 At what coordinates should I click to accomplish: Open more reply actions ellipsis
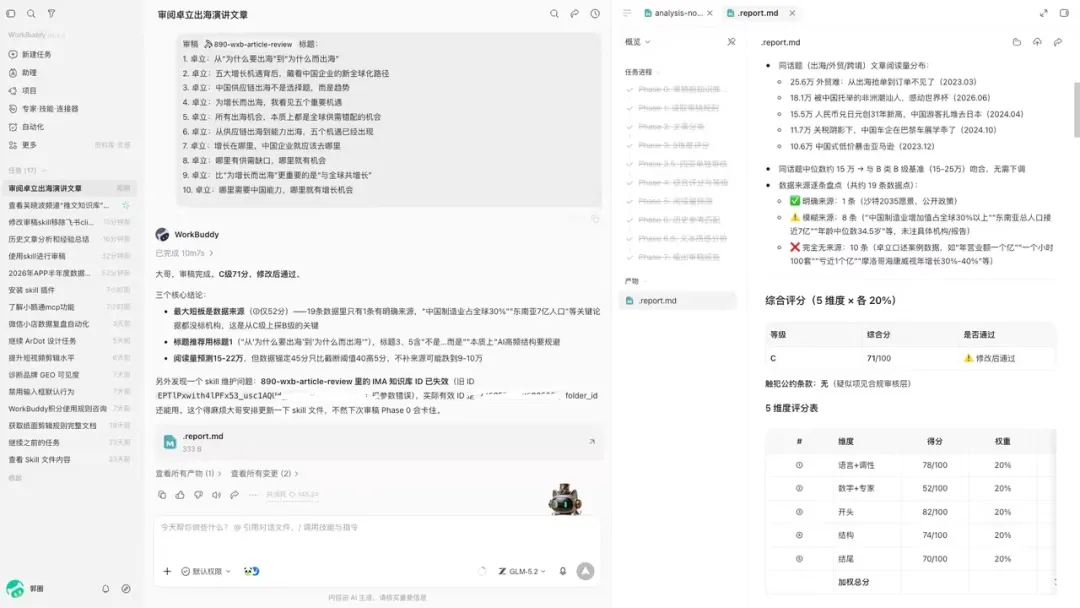coord(253,494)
